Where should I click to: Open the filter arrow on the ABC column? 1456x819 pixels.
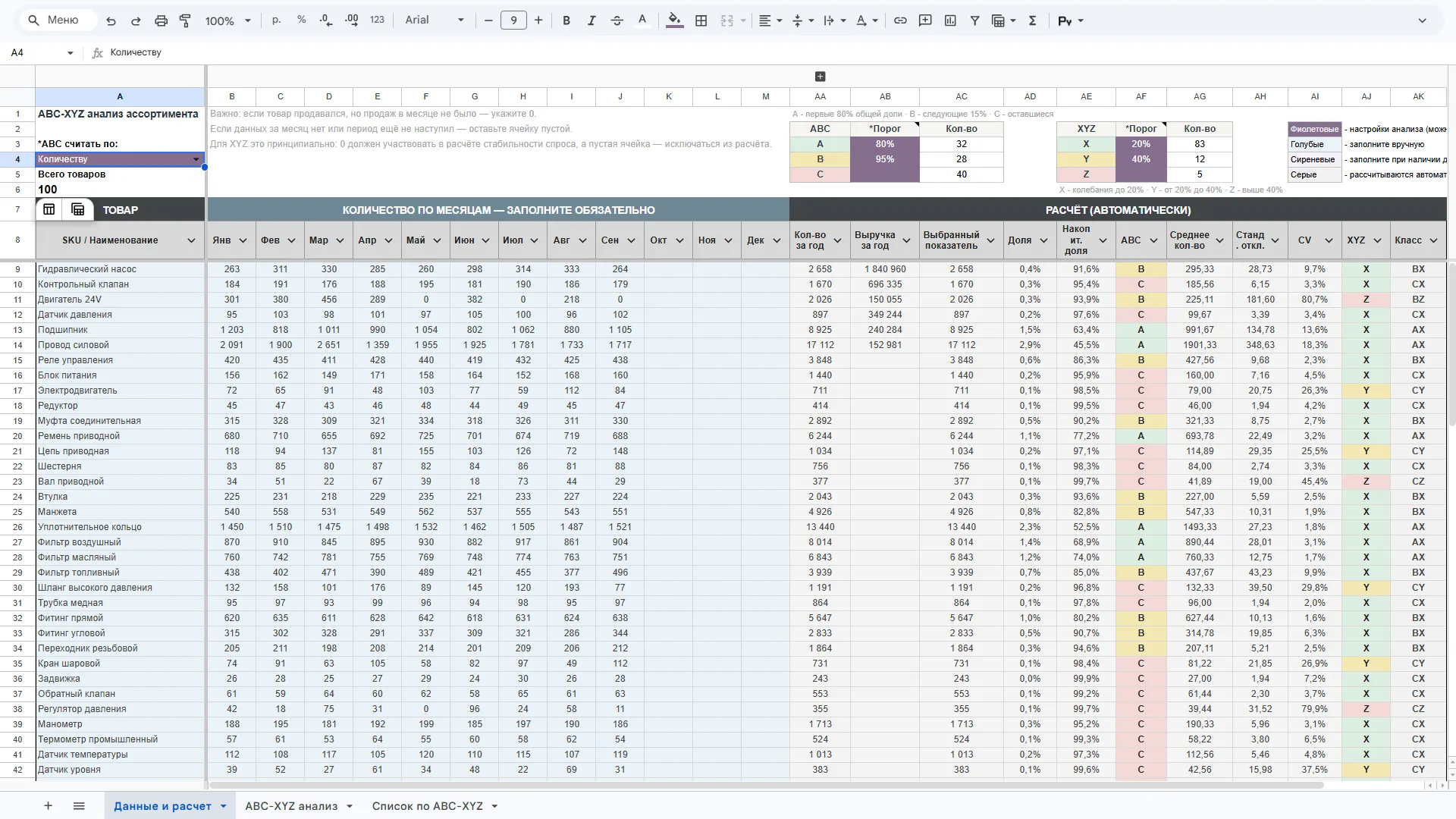click(x=1153, y=240)
